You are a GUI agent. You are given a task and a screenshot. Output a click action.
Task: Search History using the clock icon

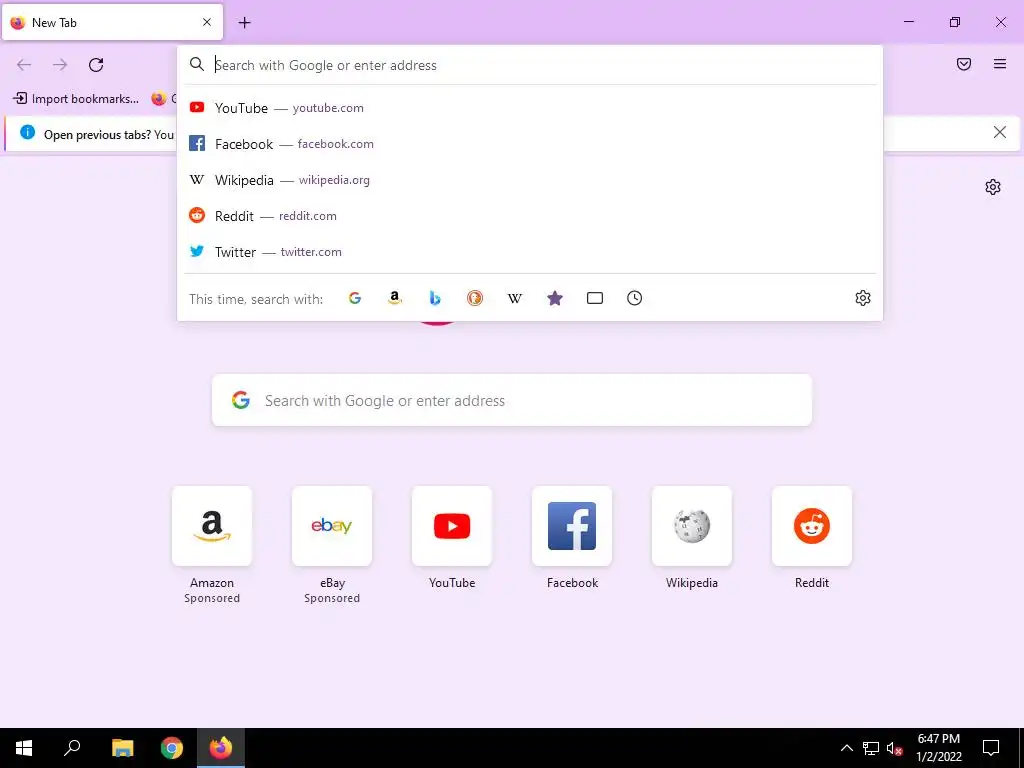point(634,298)
